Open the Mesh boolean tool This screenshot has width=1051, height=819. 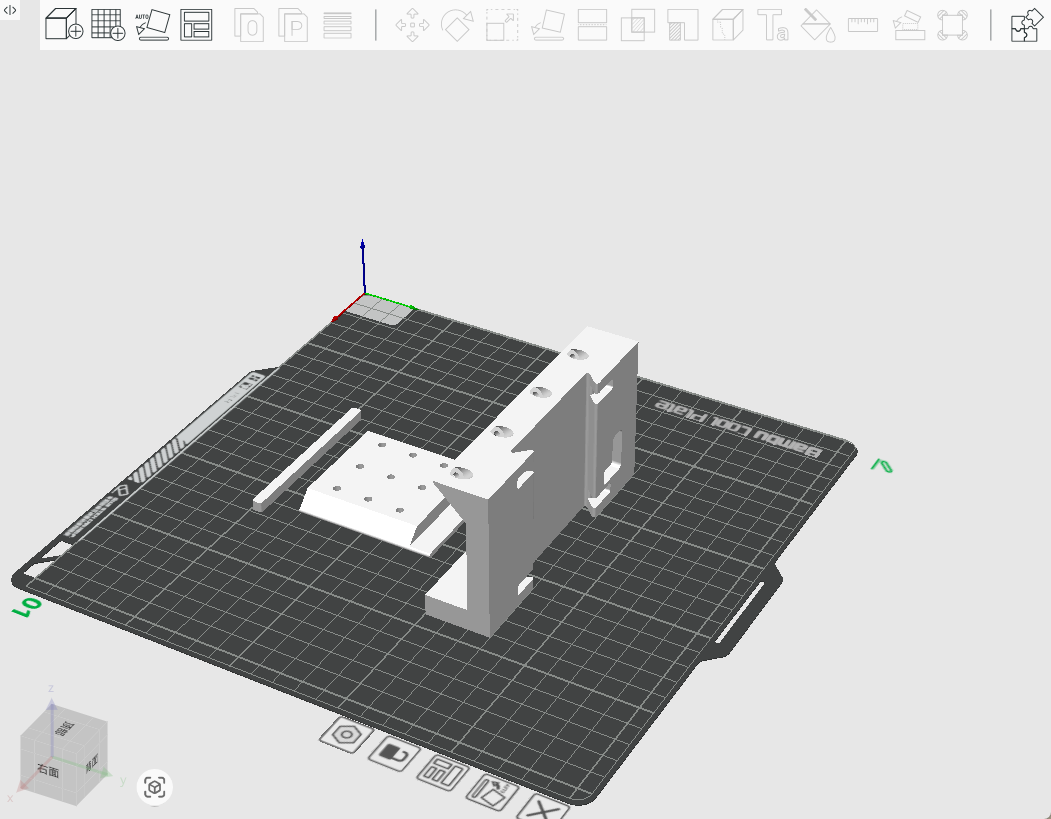point(637,25)
